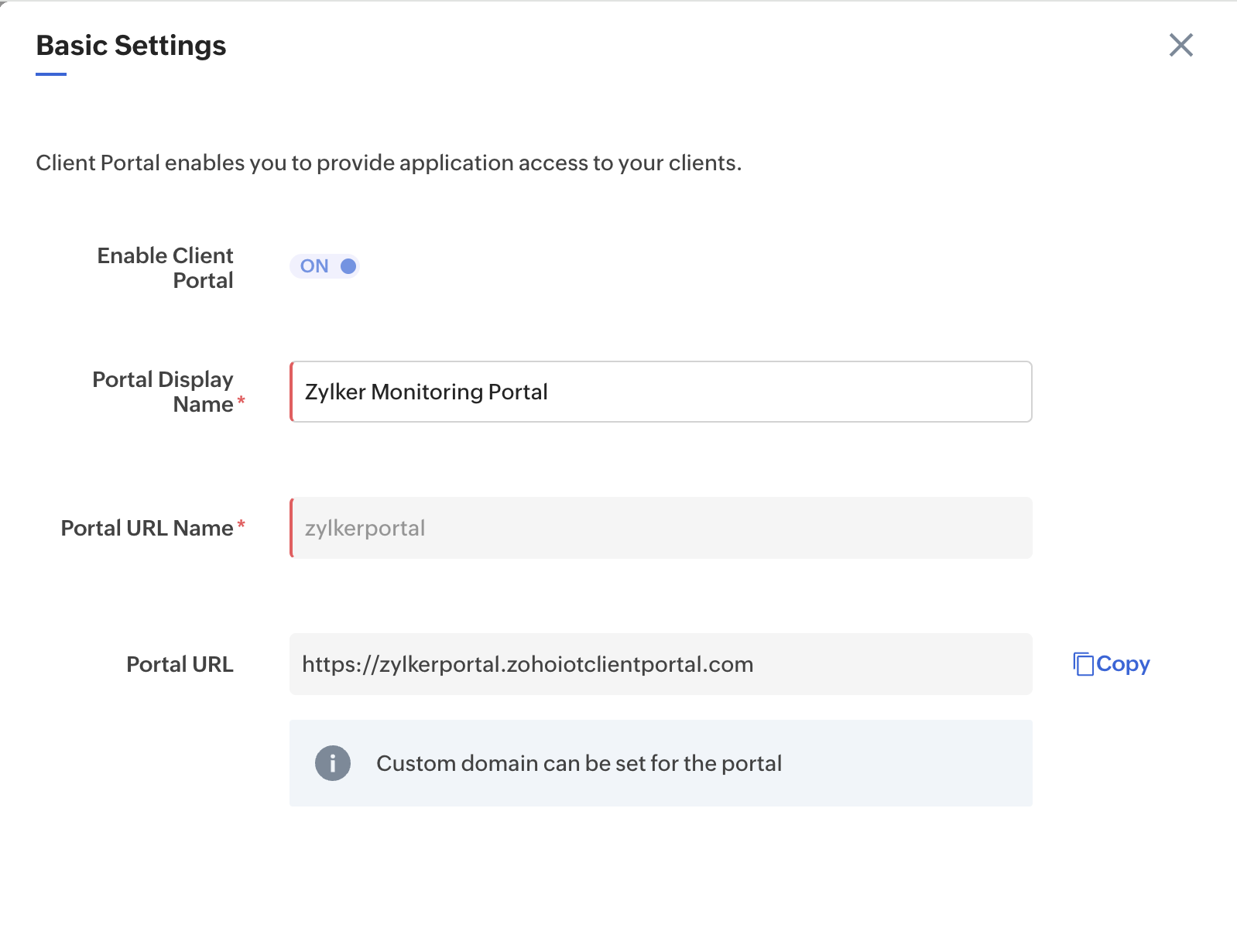Close the Basic Settings dialog
This screenshot has height=952, width=1237.
pos(1180,45)
